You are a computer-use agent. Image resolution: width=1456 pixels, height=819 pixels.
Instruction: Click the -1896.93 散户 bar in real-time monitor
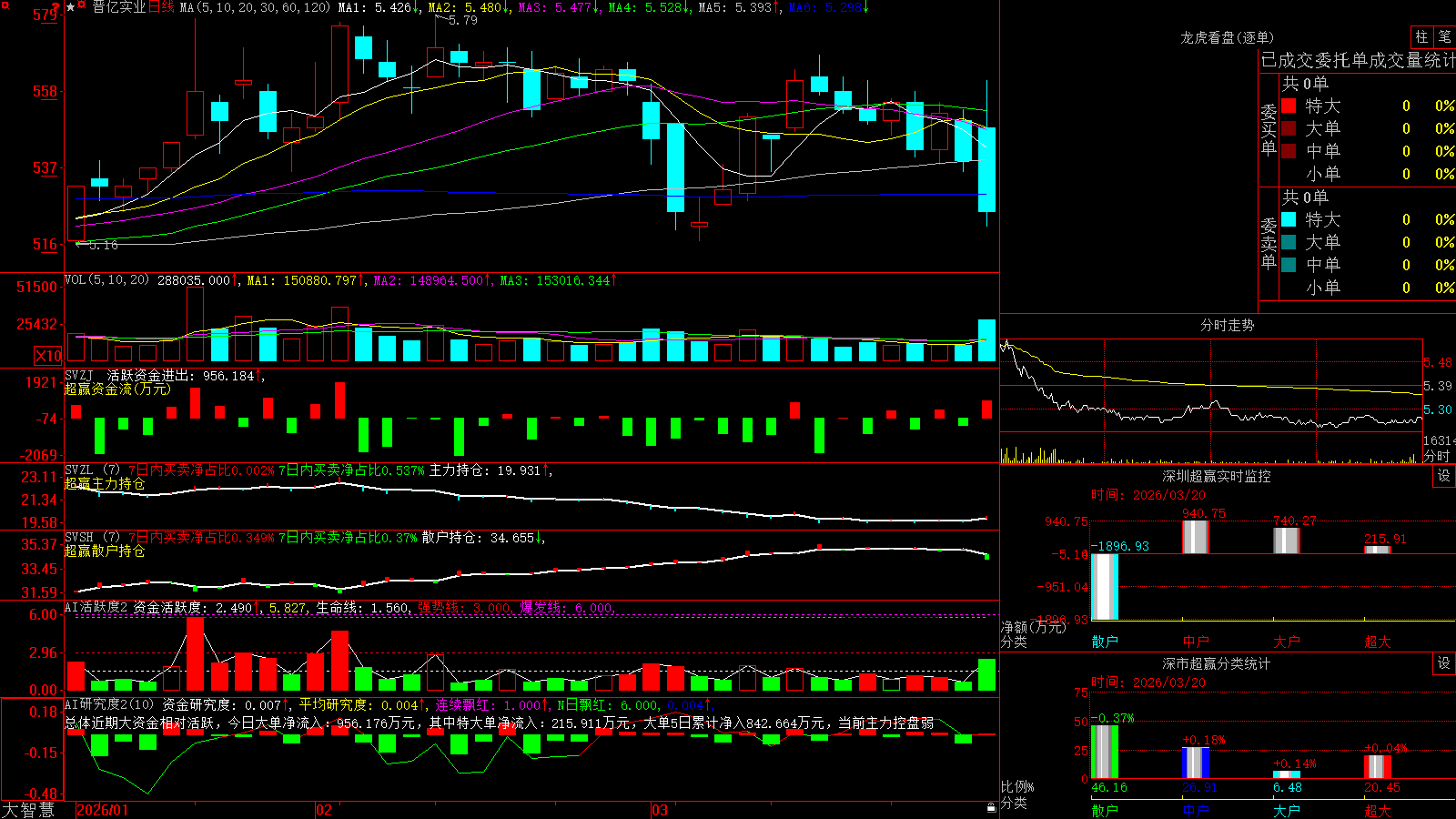[x=1105, y=587]
